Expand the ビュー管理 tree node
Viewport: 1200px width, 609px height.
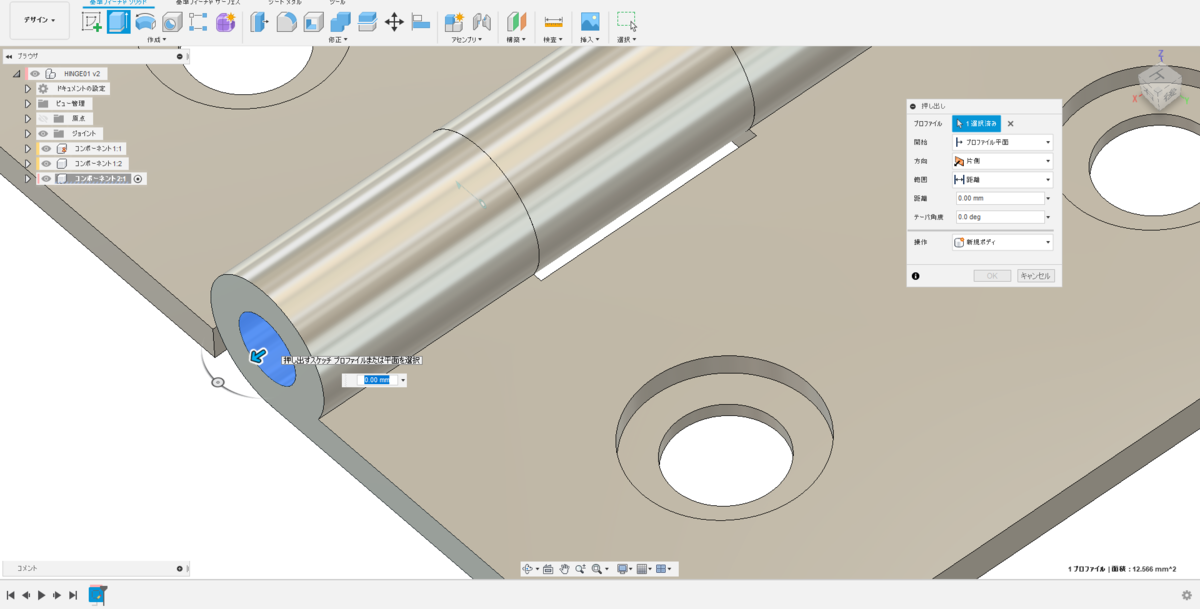(x=28, y=103)
